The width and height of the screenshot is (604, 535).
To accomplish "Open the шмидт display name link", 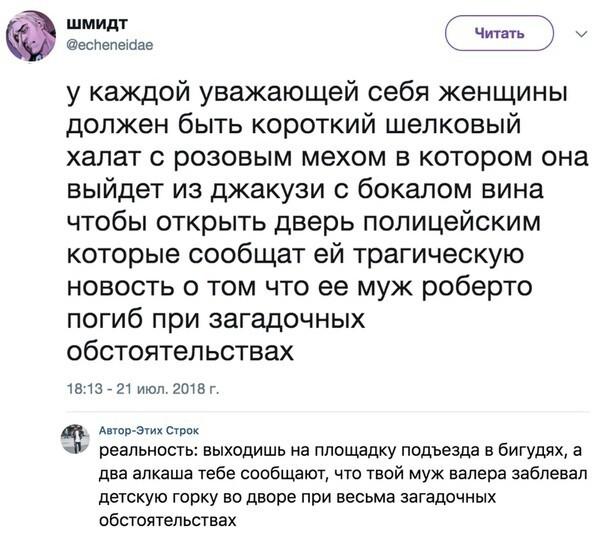I will [97, 24].
